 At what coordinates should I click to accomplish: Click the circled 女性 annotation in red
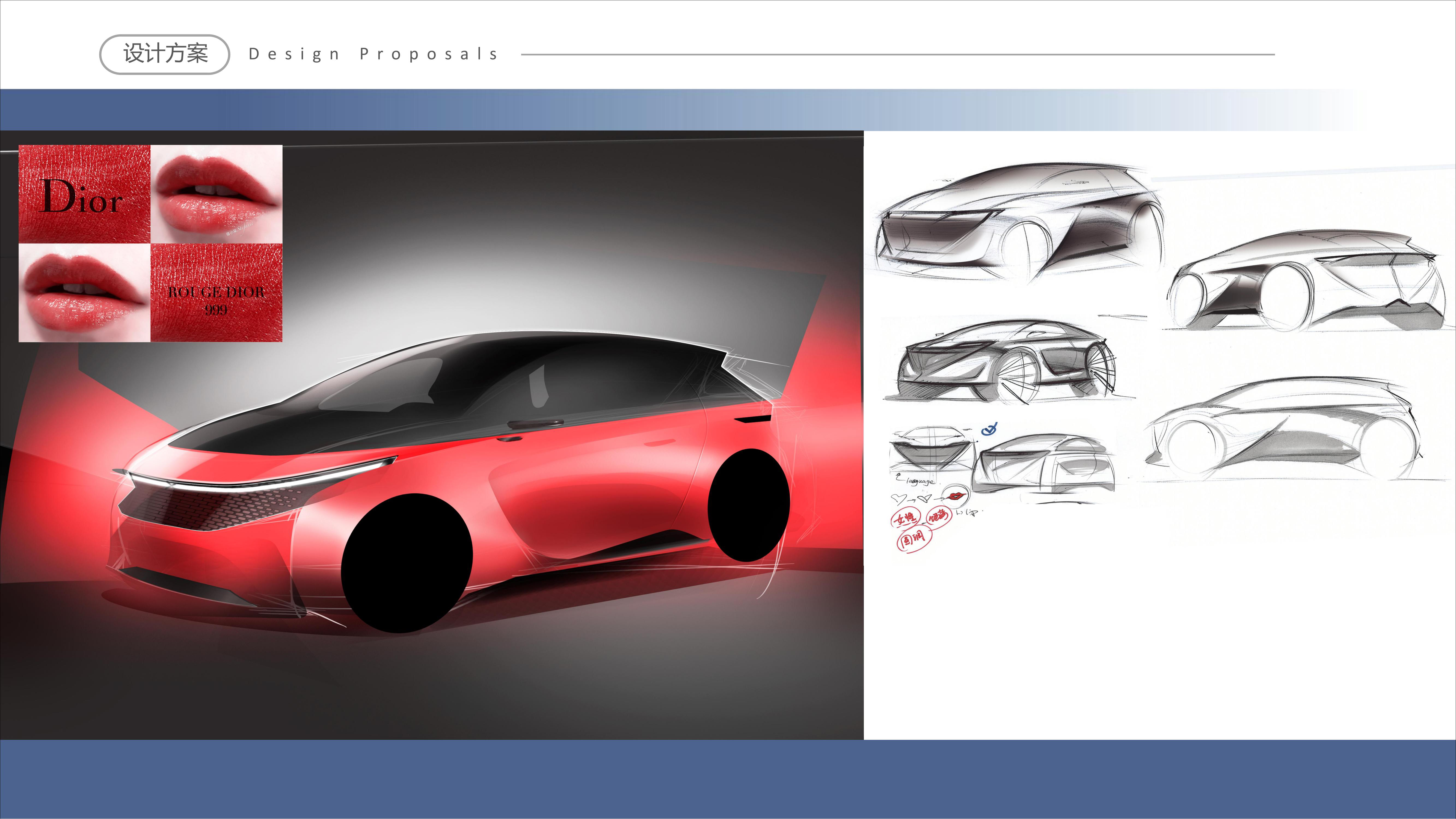[906, 518]
